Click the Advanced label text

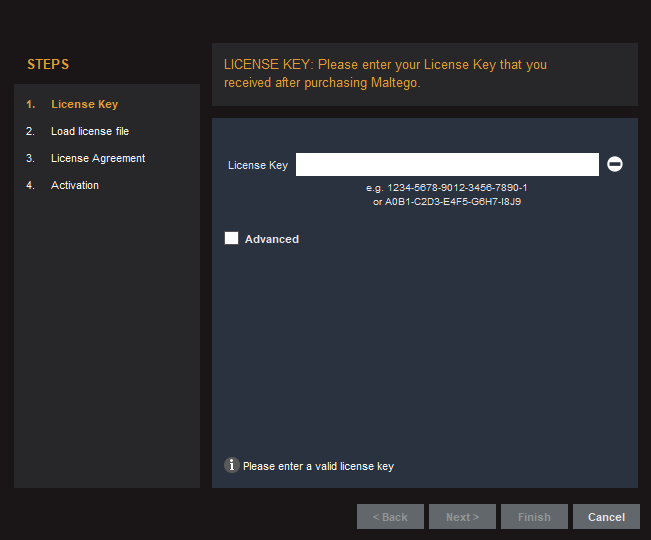click(272, 239)
